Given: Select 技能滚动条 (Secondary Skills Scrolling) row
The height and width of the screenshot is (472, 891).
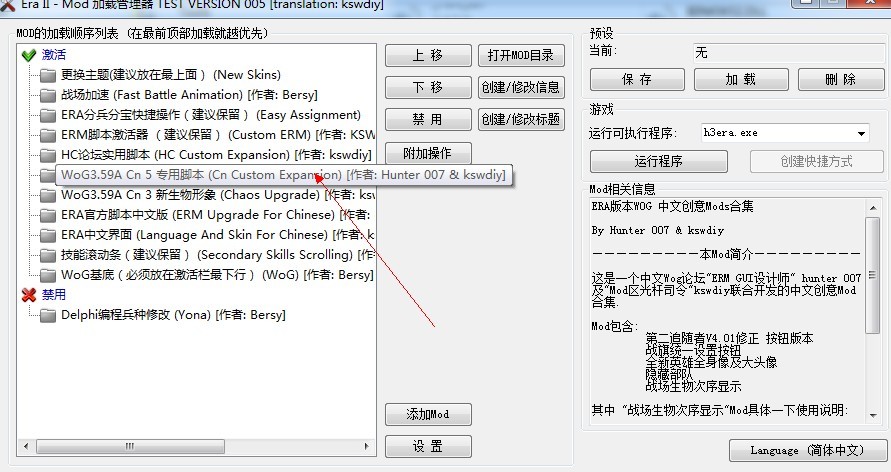Looking at the screenshot, I should pyautogui.click(x=218, y=254).
